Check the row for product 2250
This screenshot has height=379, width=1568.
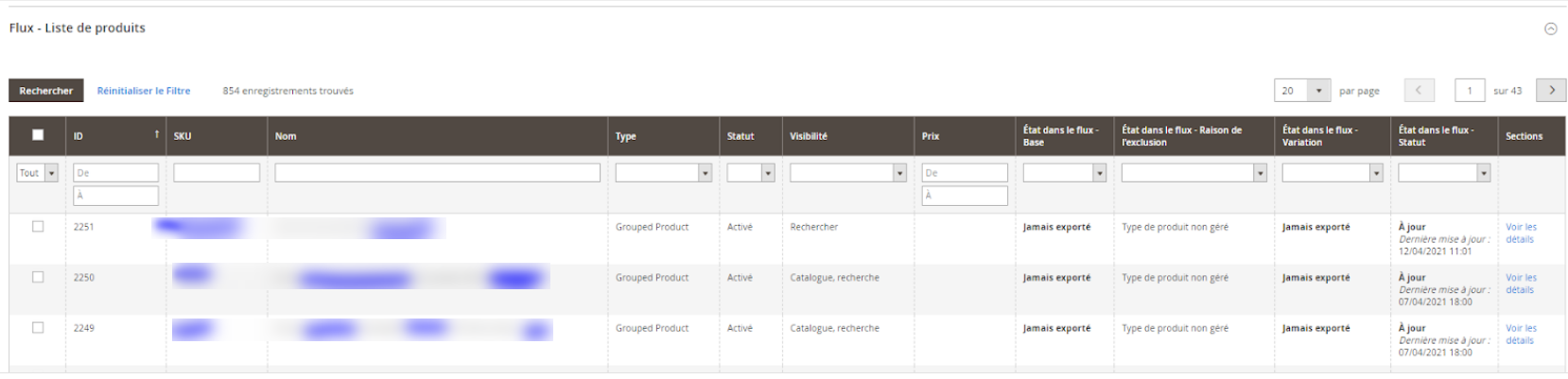(38, 277)
